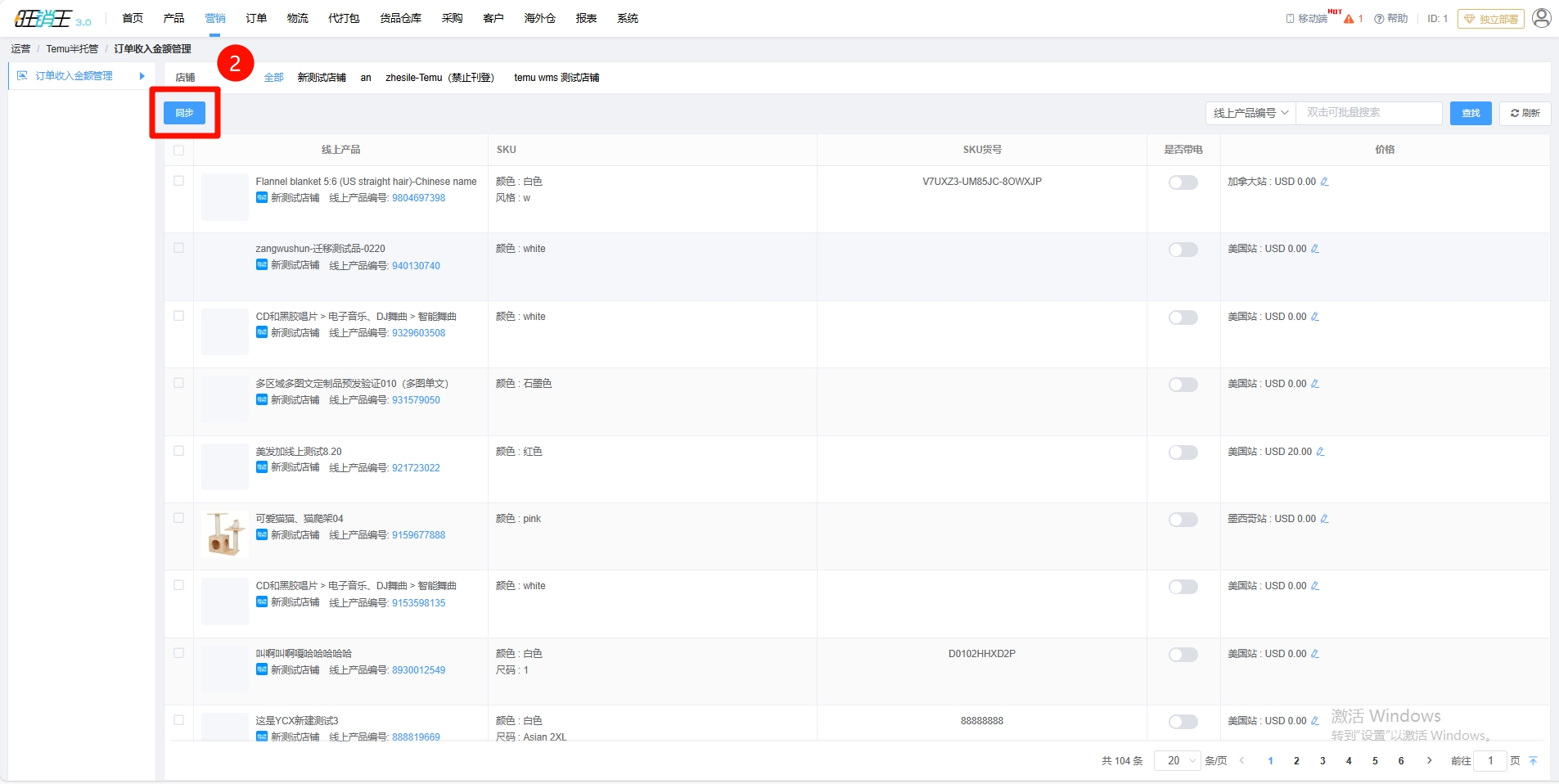Tick checkbox for 美发加线上测试8.20 row
The height and width of the screenshot is (784, 1559).
[x=178, y=451]
